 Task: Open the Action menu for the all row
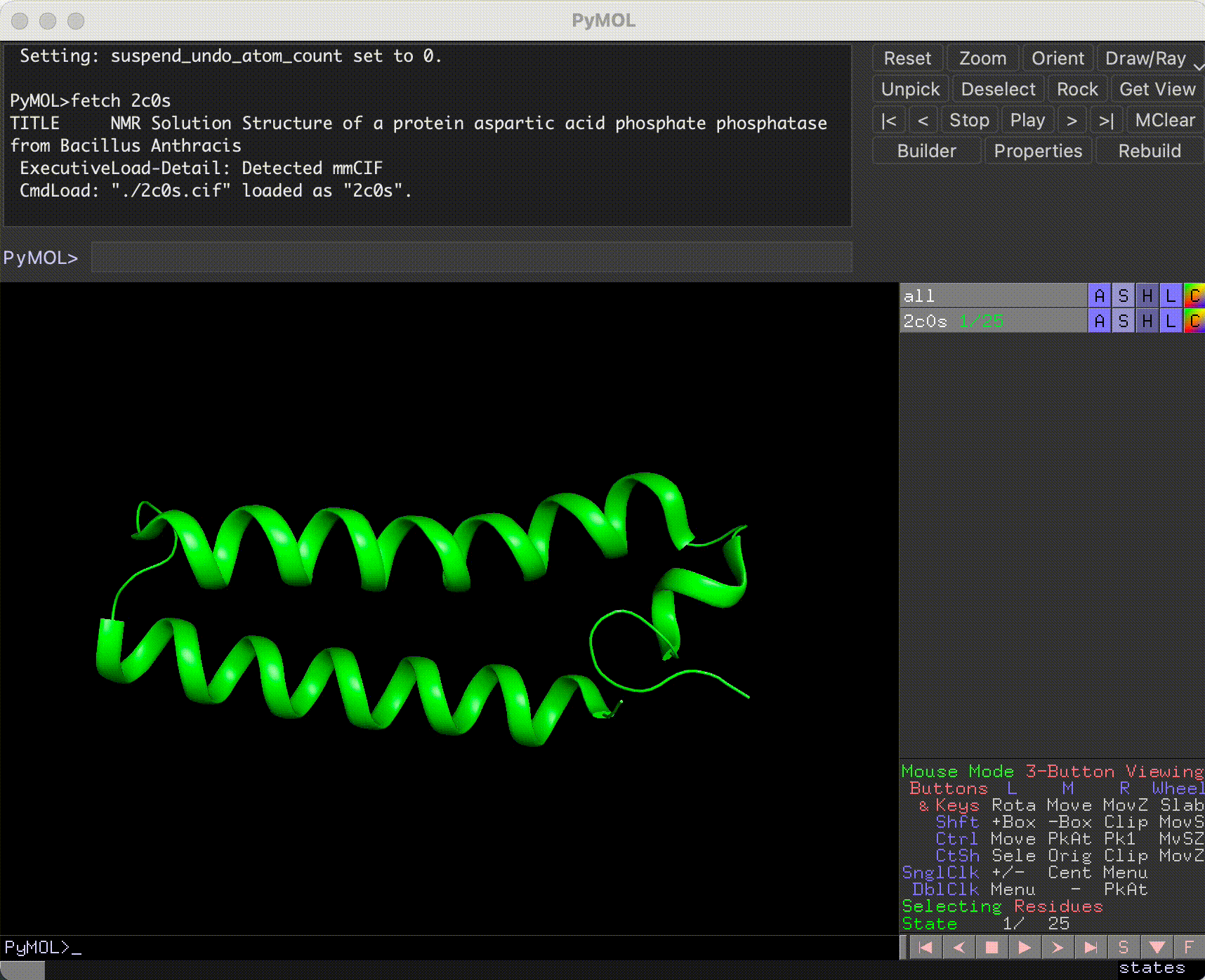(1099, 296)
